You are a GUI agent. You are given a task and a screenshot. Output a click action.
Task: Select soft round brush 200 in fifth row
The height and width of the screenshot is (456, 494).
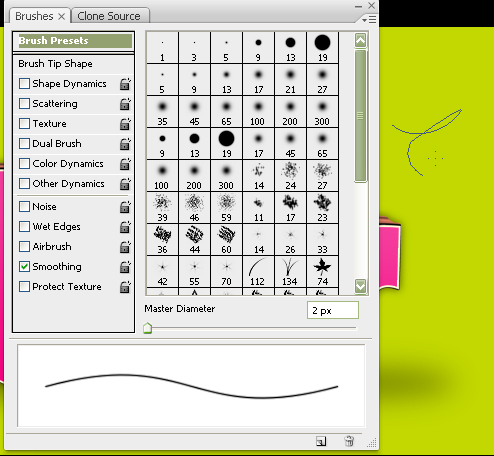point(194,176)
